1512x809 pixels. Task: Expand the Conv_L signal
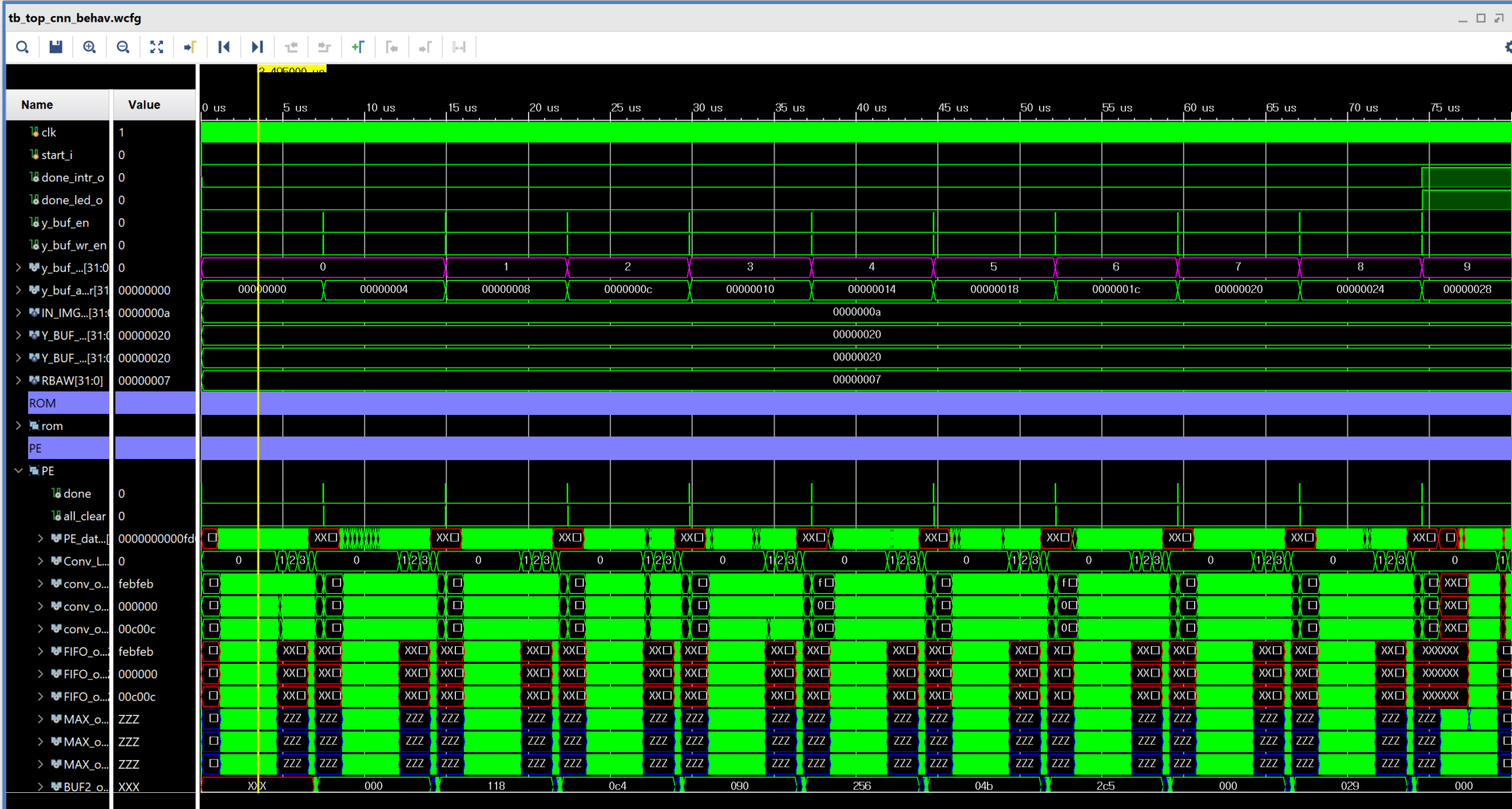41,561
